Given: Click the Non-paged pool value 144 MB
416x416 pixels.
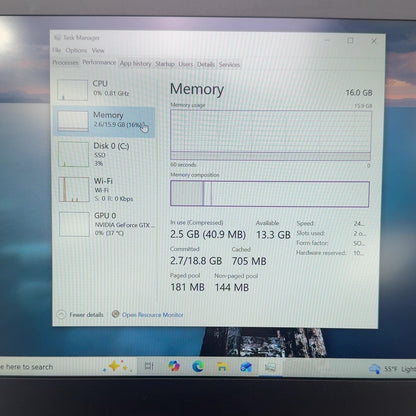Looking at the screenshot, I should tap(232, 287).
